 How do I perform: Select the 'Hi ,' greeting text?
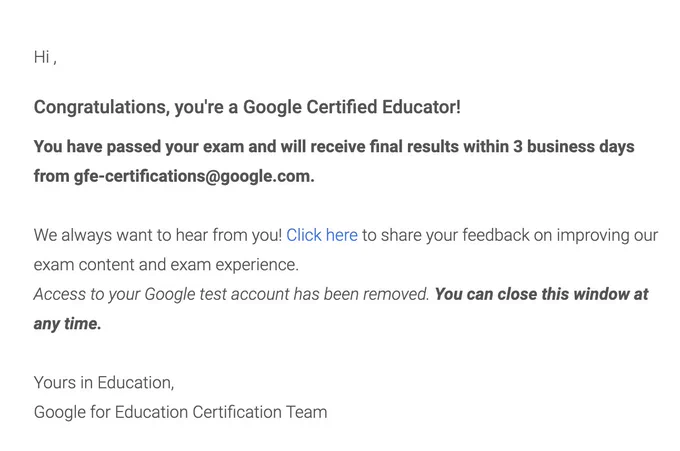(x=45, y=57)
